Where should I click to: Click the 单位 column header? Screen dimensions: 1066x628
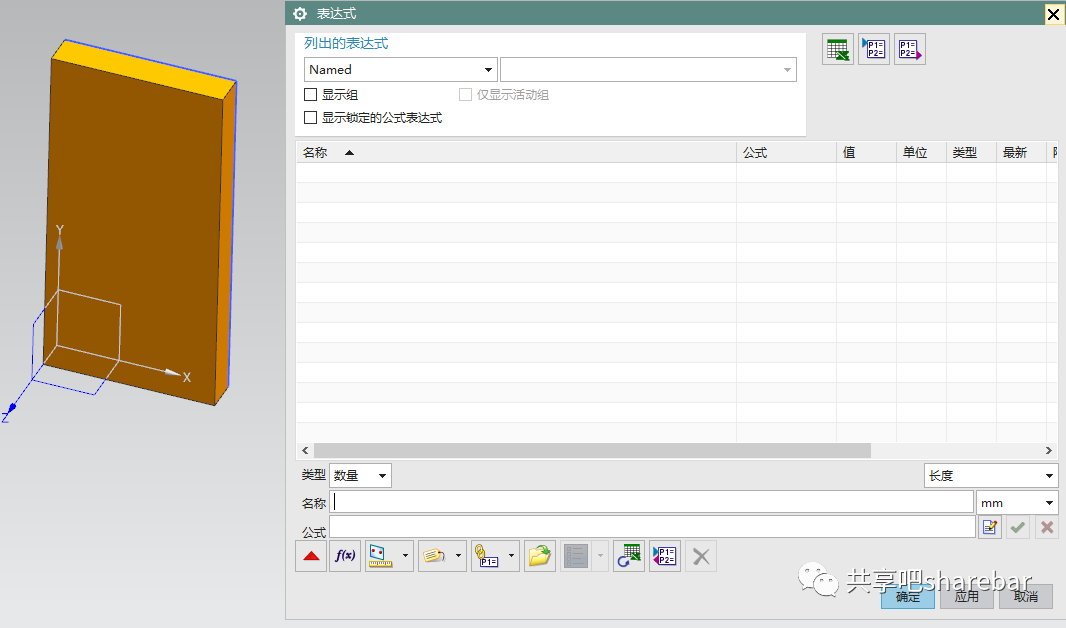tap(921, 152)
